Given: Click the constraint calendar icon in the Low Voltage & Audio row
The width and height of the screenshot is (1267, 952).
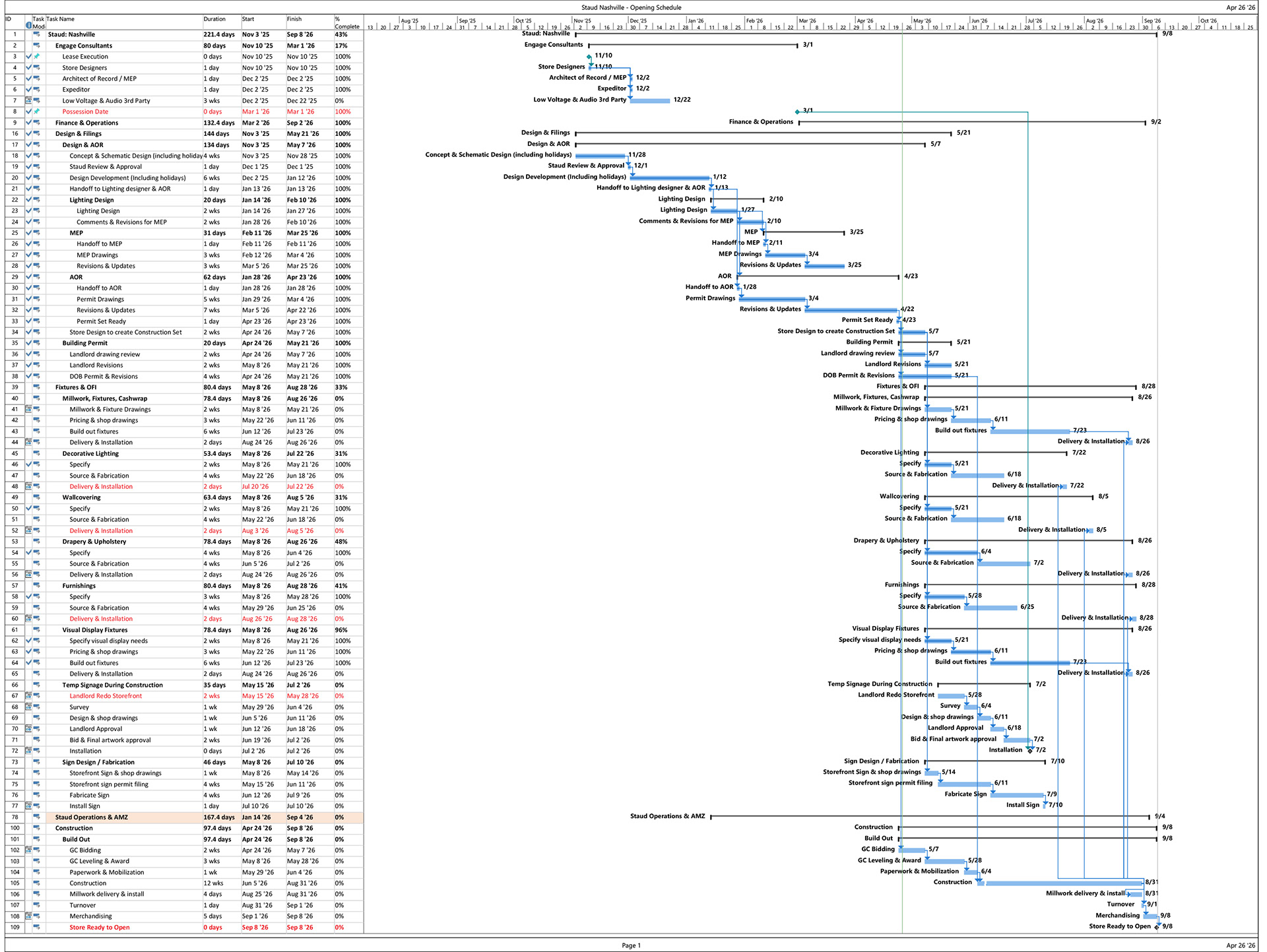Looking at the screenshot, I should pyautogui.click(x=28, y=101).
